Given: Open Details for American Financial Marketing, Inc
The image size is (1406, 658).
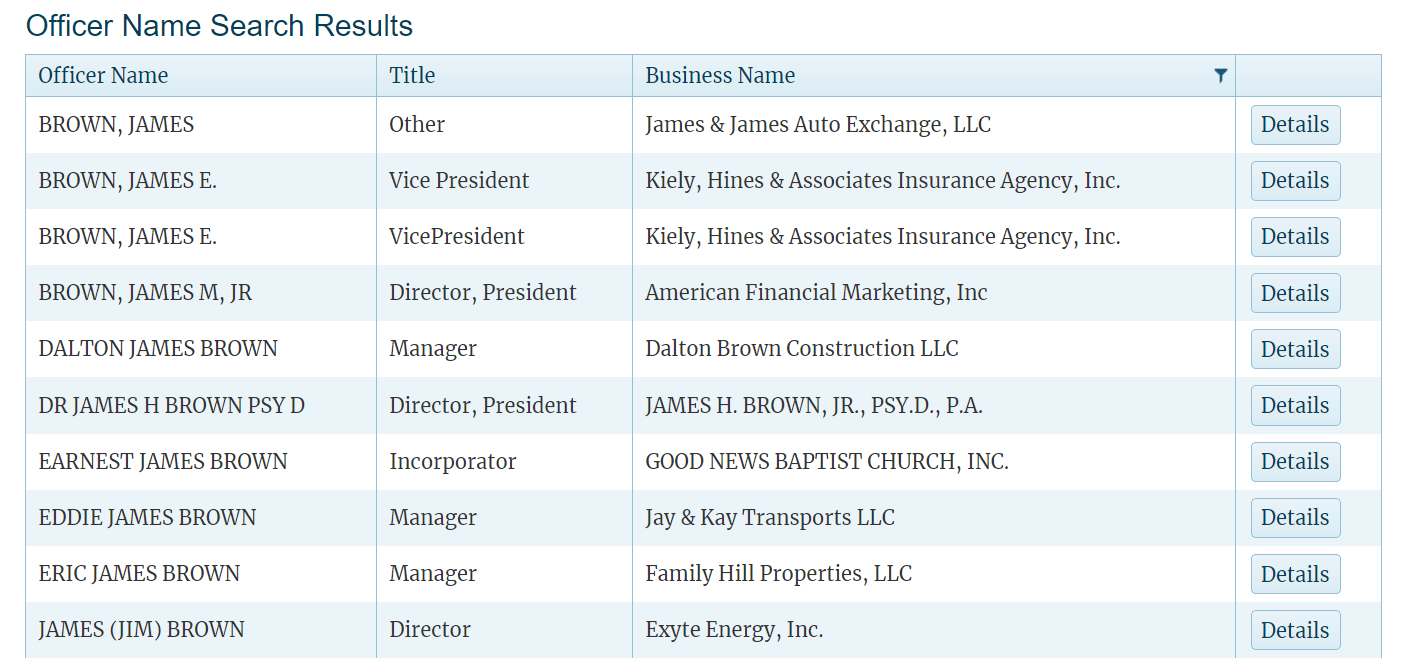Looking at the screenshot, I should click(1295, 293).
